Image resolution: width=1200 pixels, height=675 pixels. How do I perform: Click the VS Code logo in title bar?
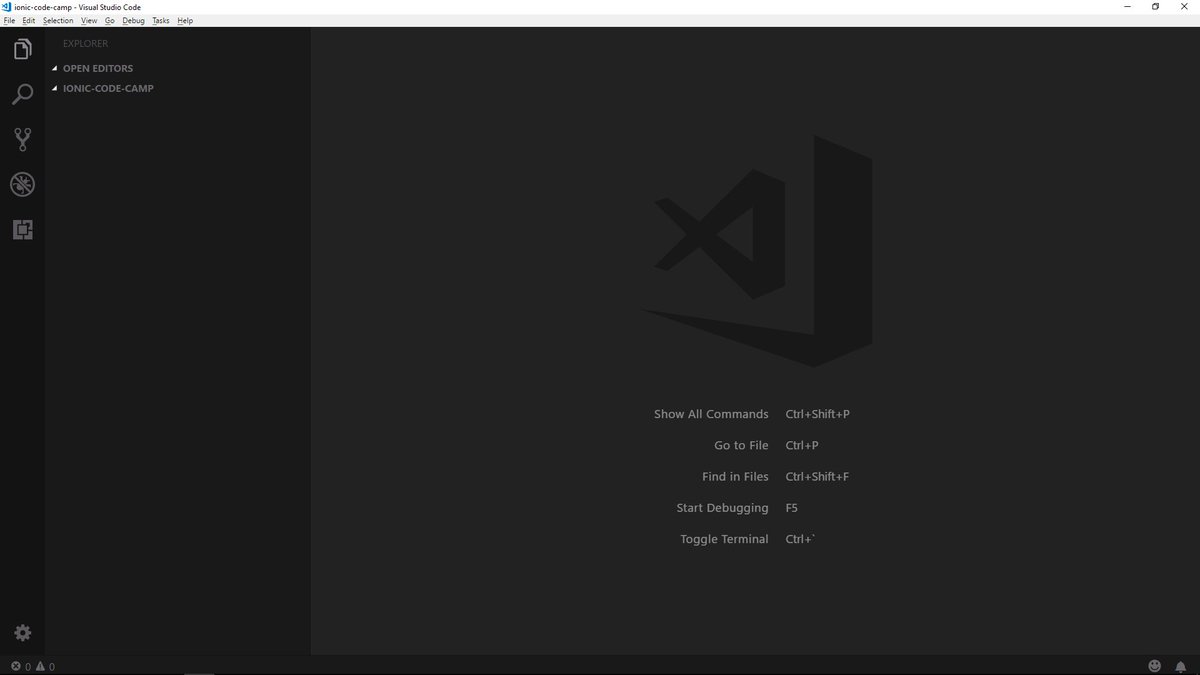point(7,7)
